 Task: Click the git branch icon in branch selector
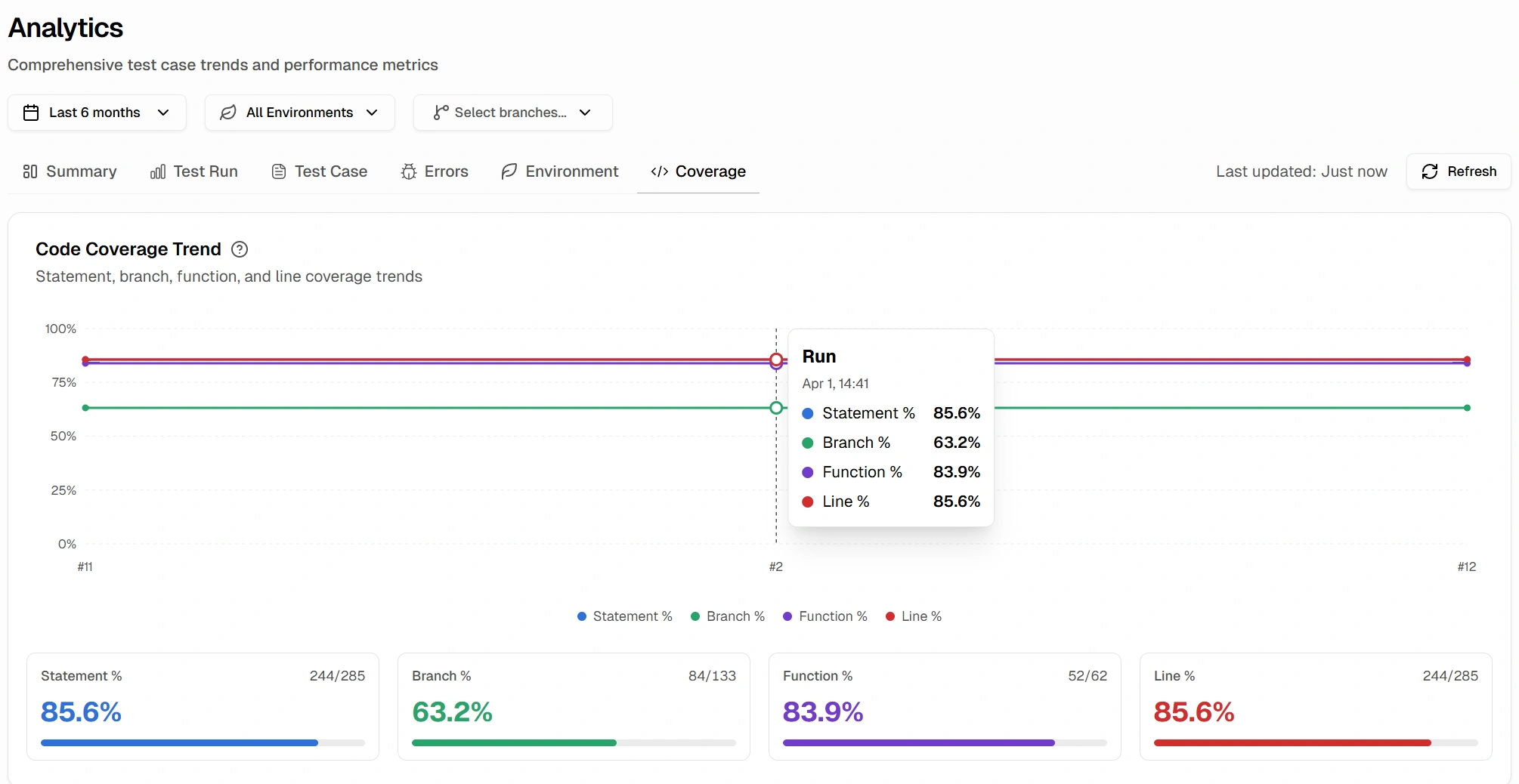coord(441,113)
